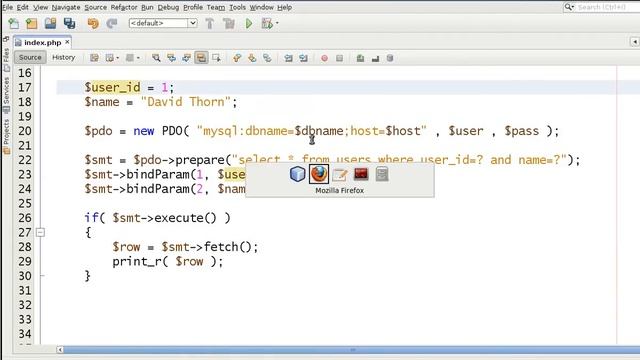Click the New File toolbar icon
Screen dimensions: 640x360
pyautogui.click(x=13, y=24)
